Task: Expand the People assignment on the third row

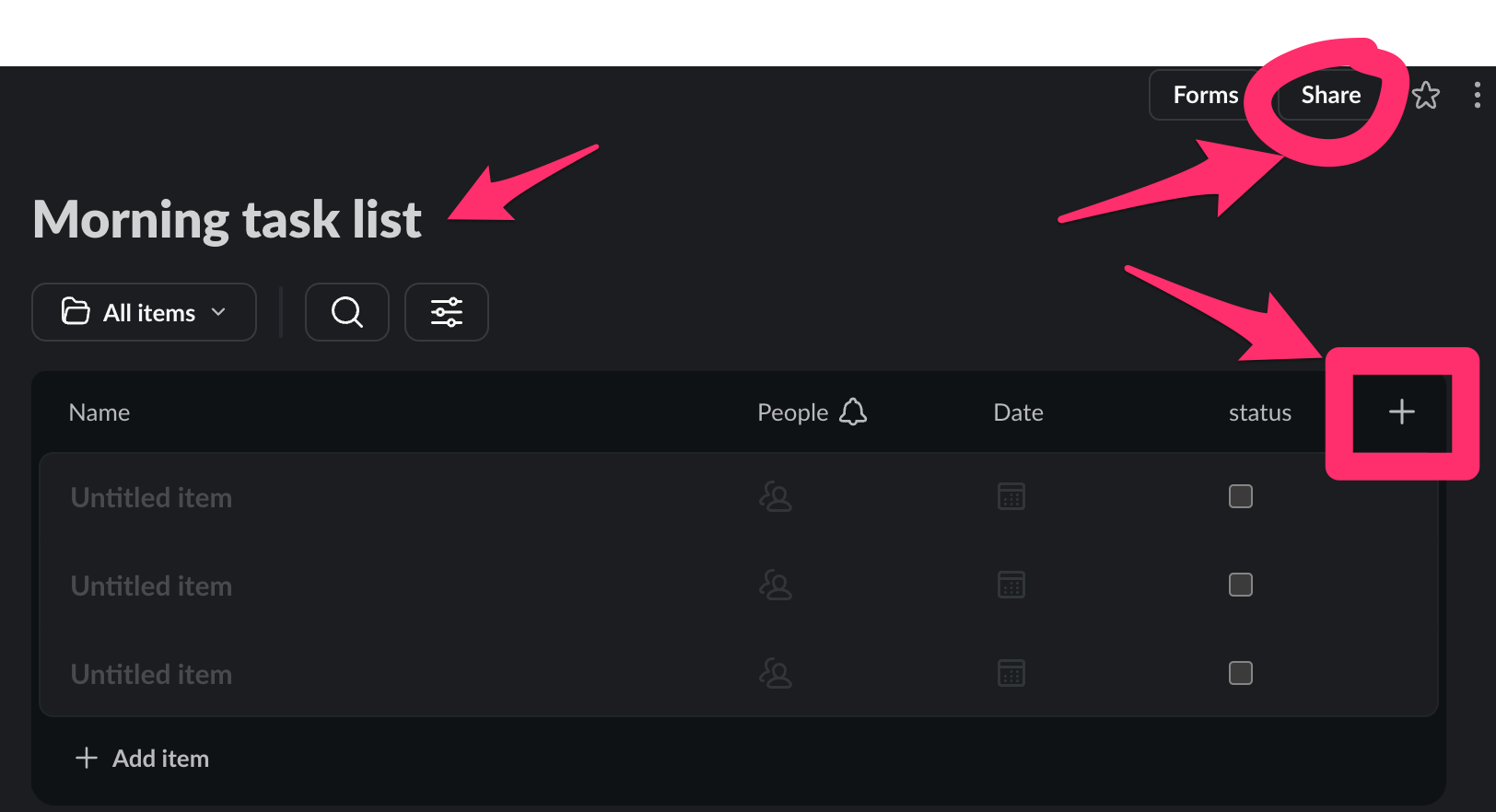Action: point(776,673)
